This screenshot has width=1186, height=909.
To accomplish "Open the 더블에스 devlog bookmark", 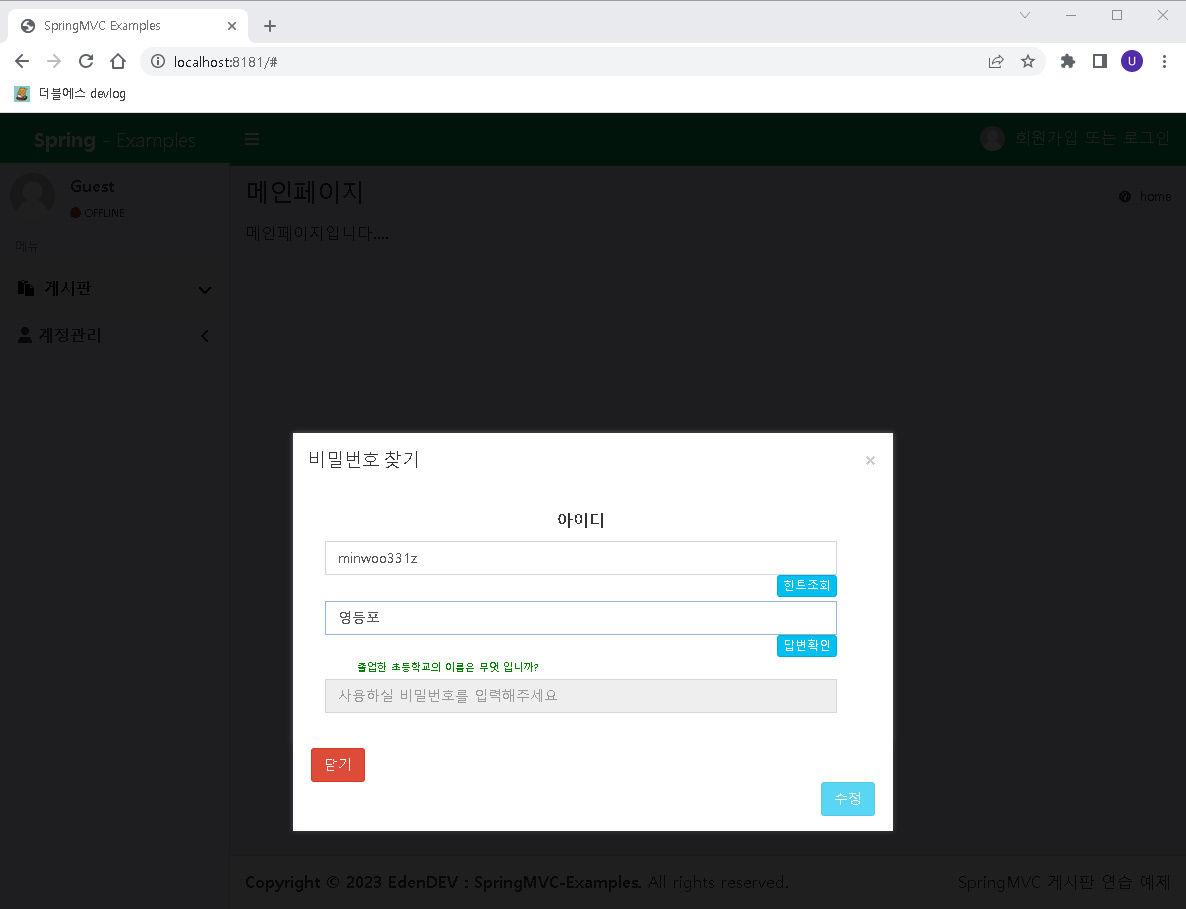I will (x=70, y=93).
